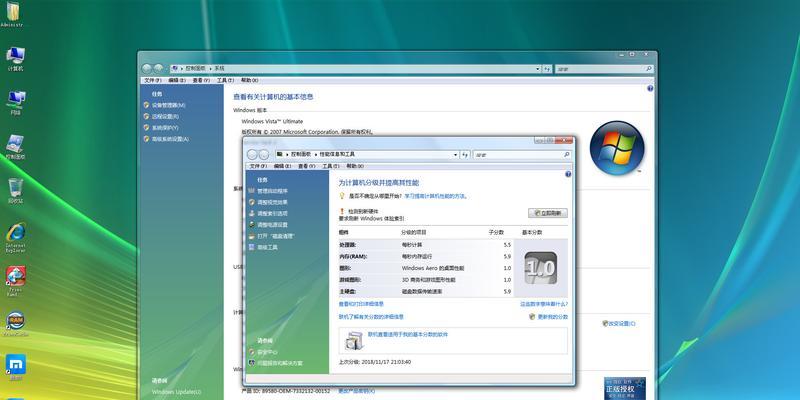Click the 立即刷新 refresh now button
Screen dimensions: 800x400
pos(547,213)
